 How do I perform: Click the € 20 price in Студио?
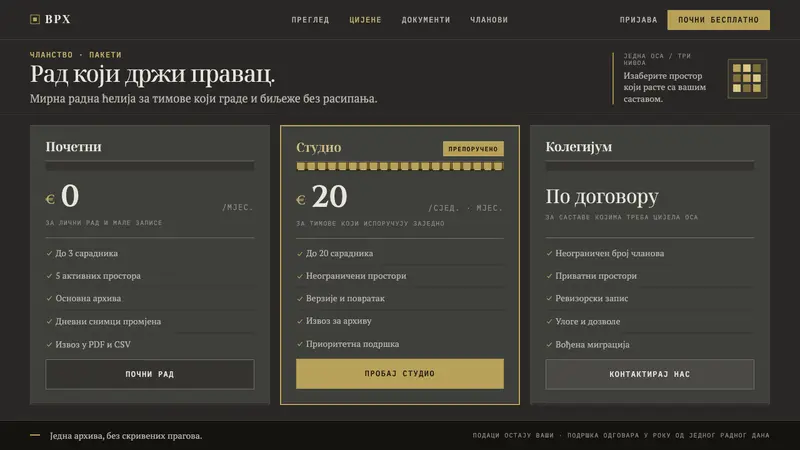pos(322,196)
